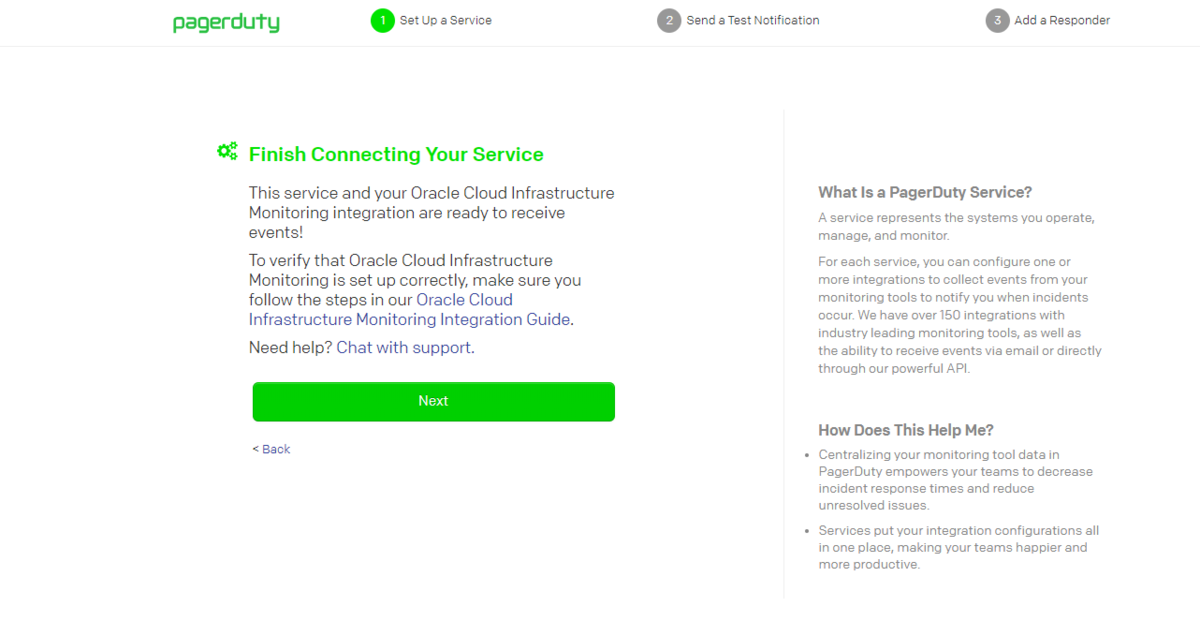Click the green Next button

[433, 401]
